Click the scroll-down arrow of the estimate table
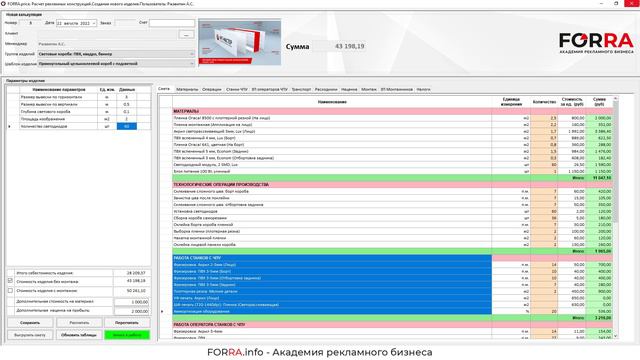Image resolution: width=640 pixels, height=360 pixels. 616,336
